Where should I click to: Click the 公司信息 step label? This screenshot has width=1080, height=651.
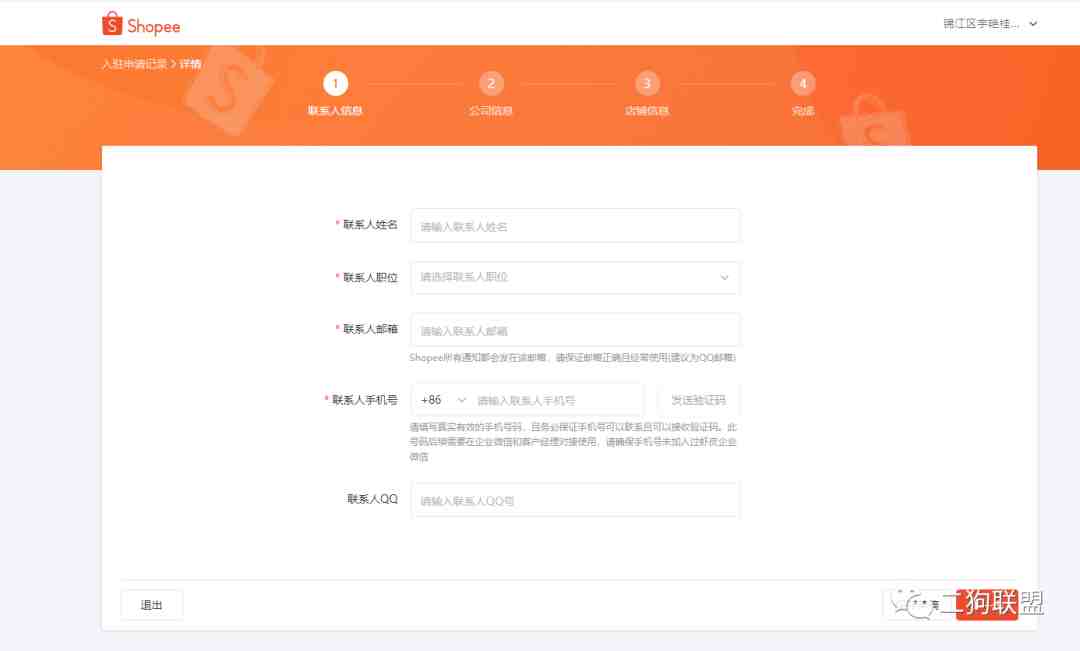pos(491,111)
